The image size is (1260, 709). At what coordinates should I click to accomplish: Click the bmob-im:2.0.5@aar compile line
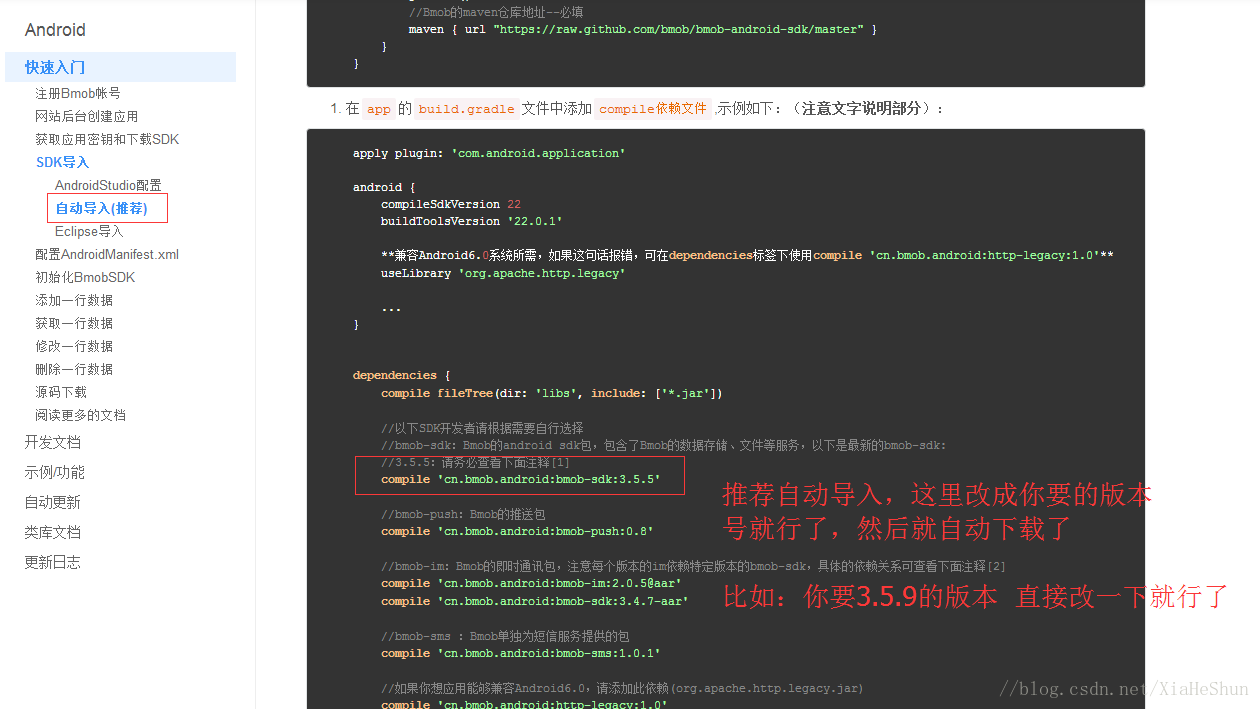click(x=531, y=583)
